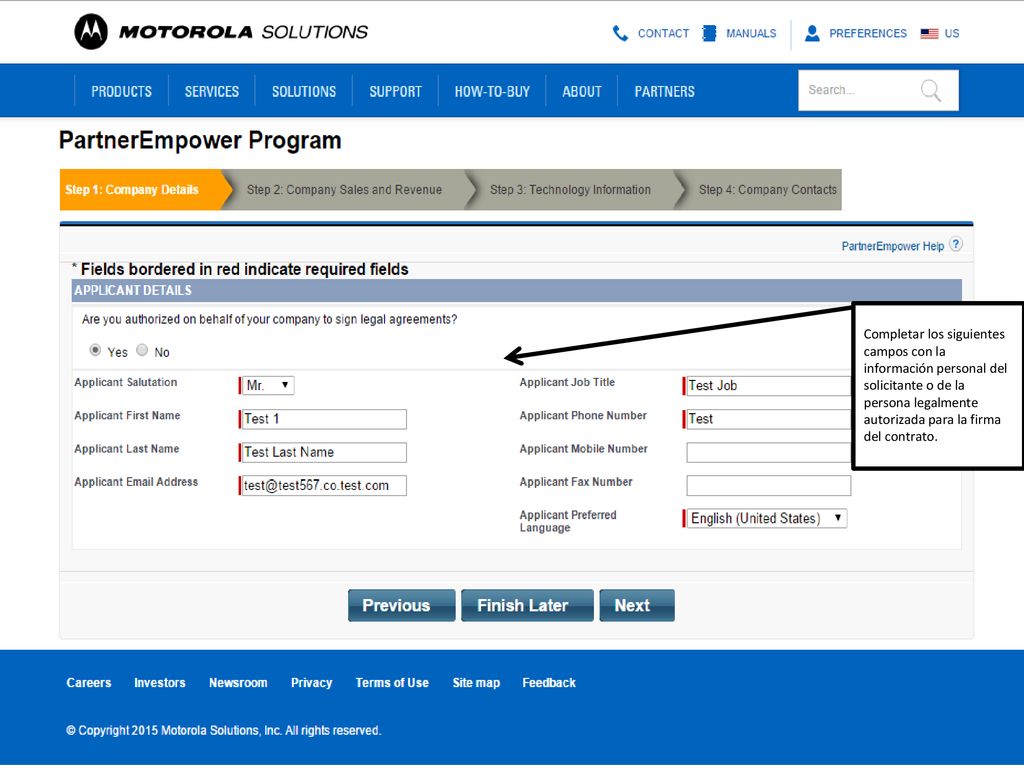This screenshot has height=768, width=1024.
Task: Select the No radio button
Action: point(142,350)
